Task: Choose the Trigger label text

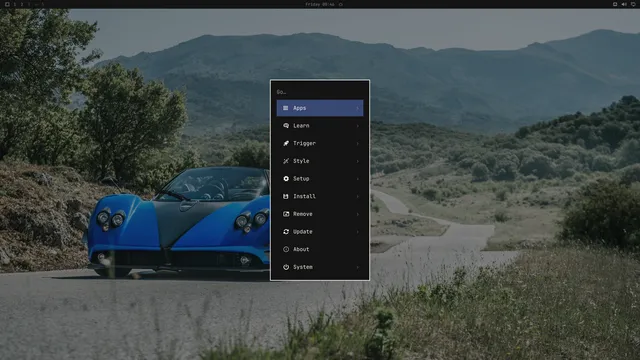Action: coord(304,143)
